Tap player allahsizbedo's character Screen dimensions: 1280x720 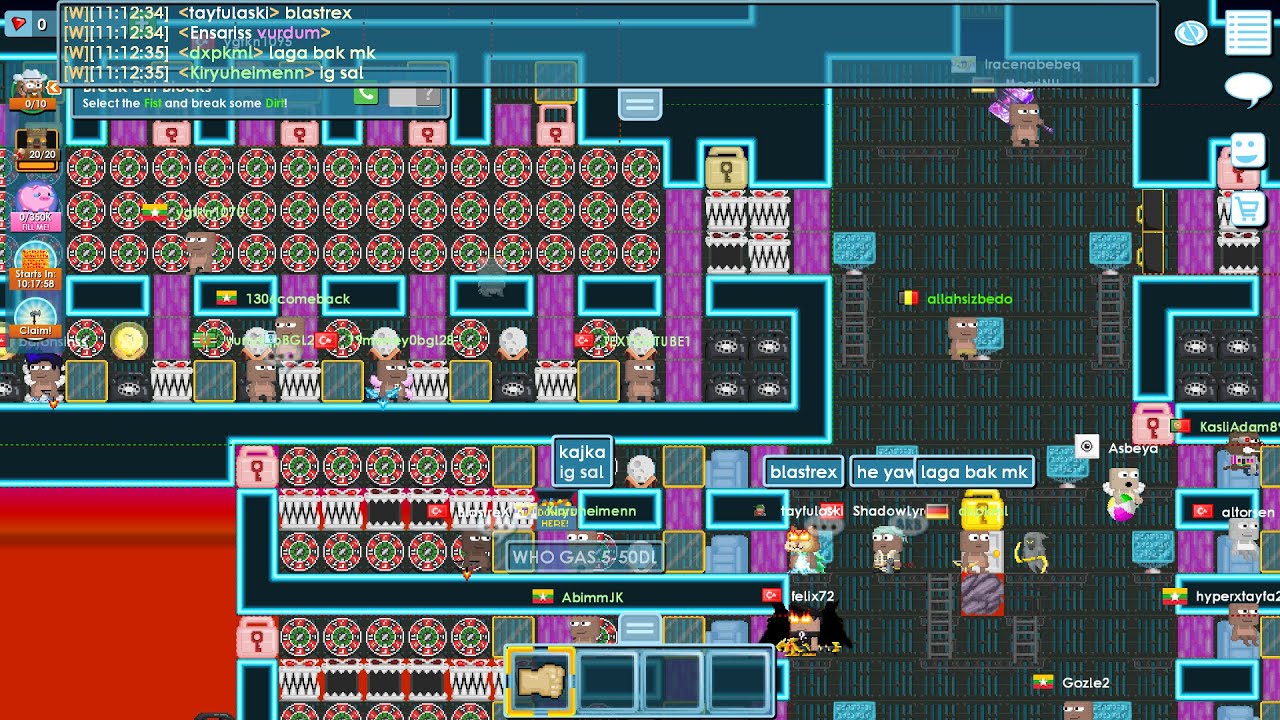(x=964, y=337)
